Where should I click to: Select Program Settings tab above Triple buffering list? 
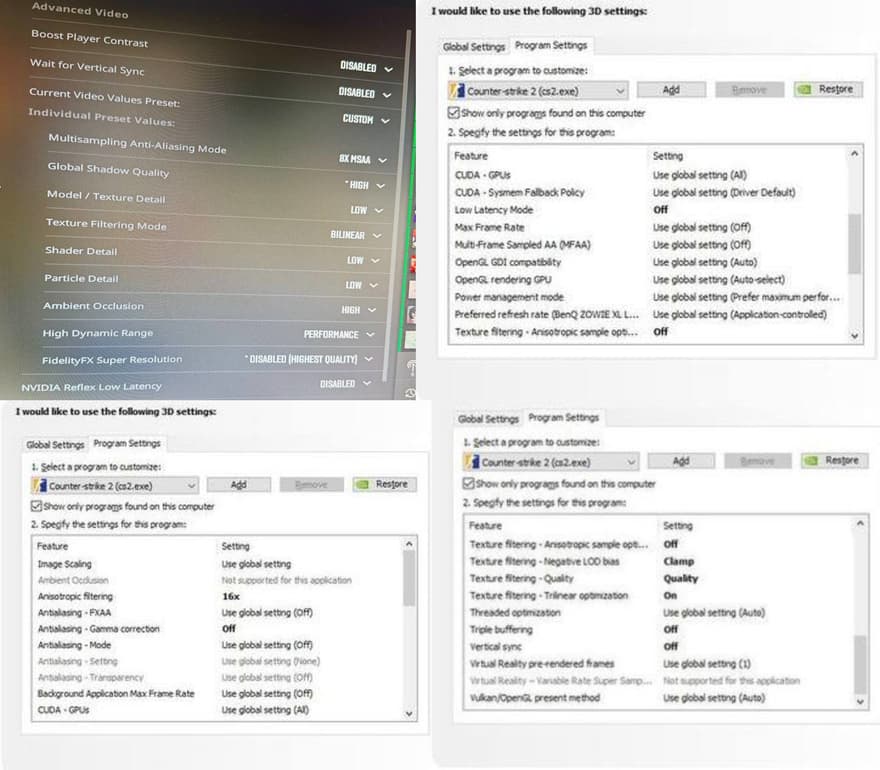(564, 418)
